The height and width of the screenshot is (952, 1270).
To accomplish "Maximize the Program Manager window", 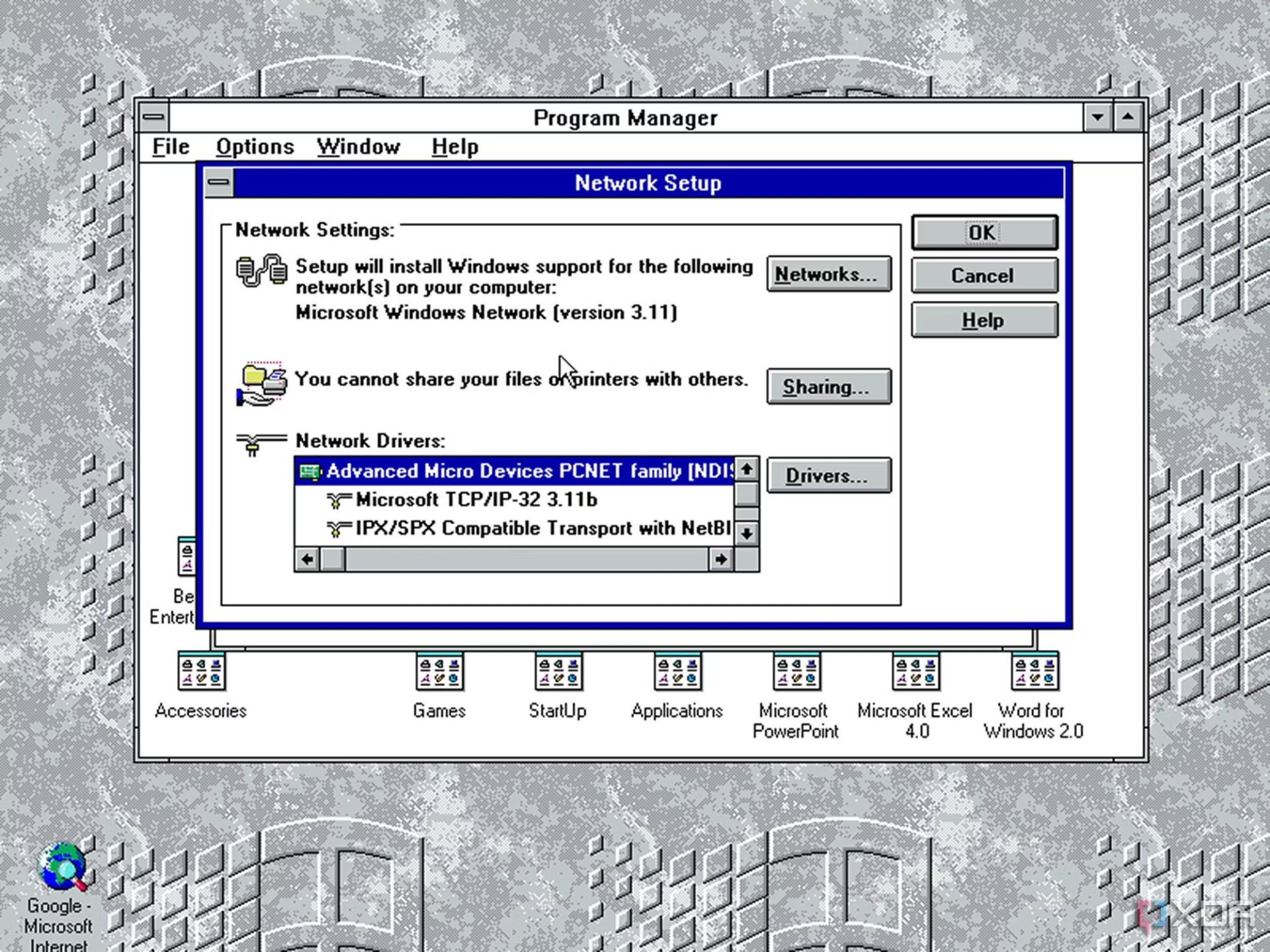I will (x=1128, y=118).
